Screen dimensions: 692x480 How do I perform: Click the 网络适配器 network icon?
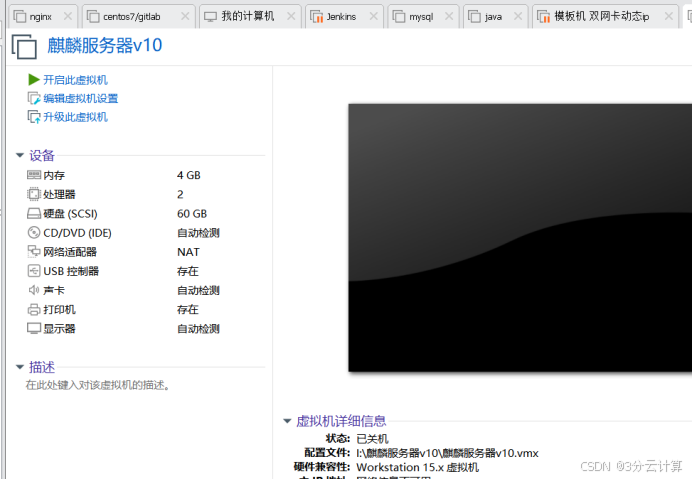(34, 251)
